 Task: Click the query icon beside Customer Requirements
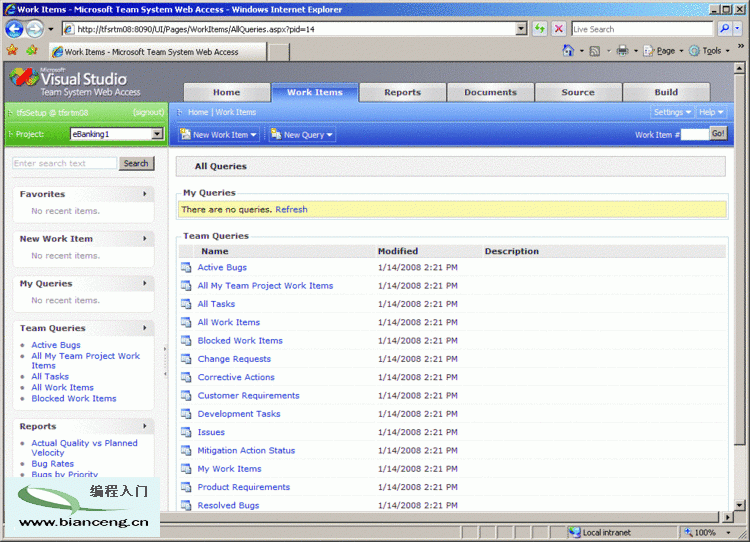pyautogui.click(x=186, y=396)
